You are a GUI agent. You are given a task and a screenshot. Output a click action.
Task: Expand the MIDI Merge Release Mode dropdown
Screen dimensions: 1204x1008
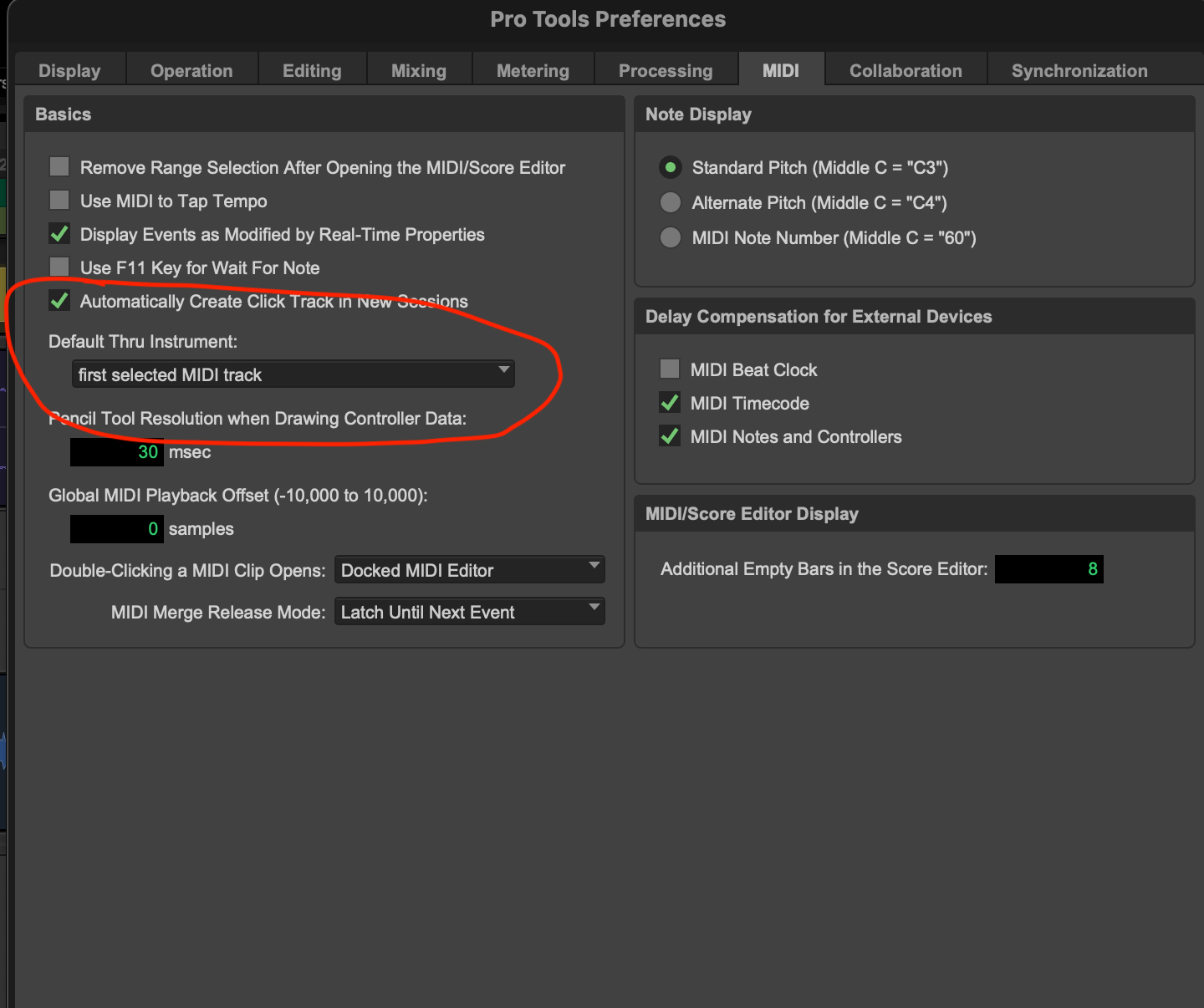pyautogui.click(x=469, y=612)
